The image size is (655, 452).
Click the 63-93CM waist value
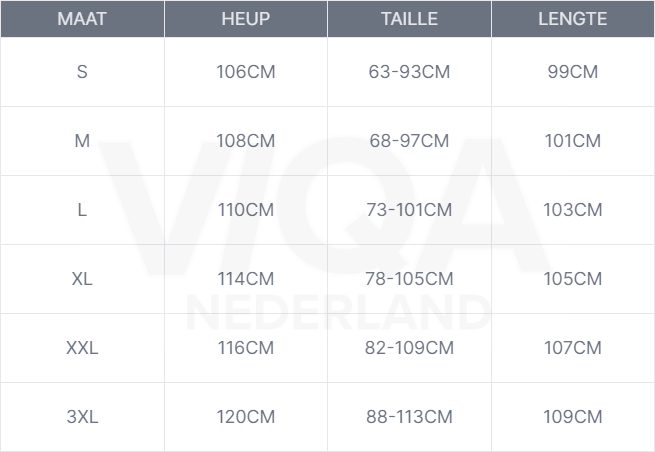point(409,72)
